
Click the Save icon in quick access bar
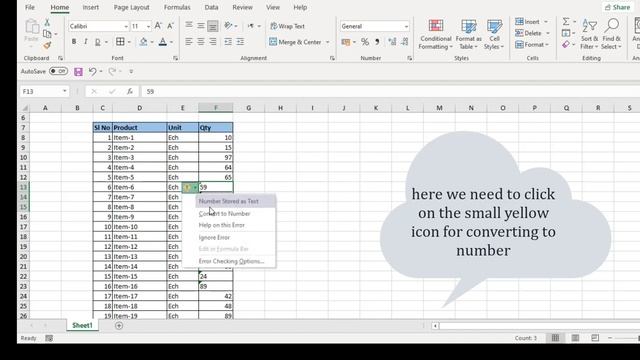tap(78, 72)
